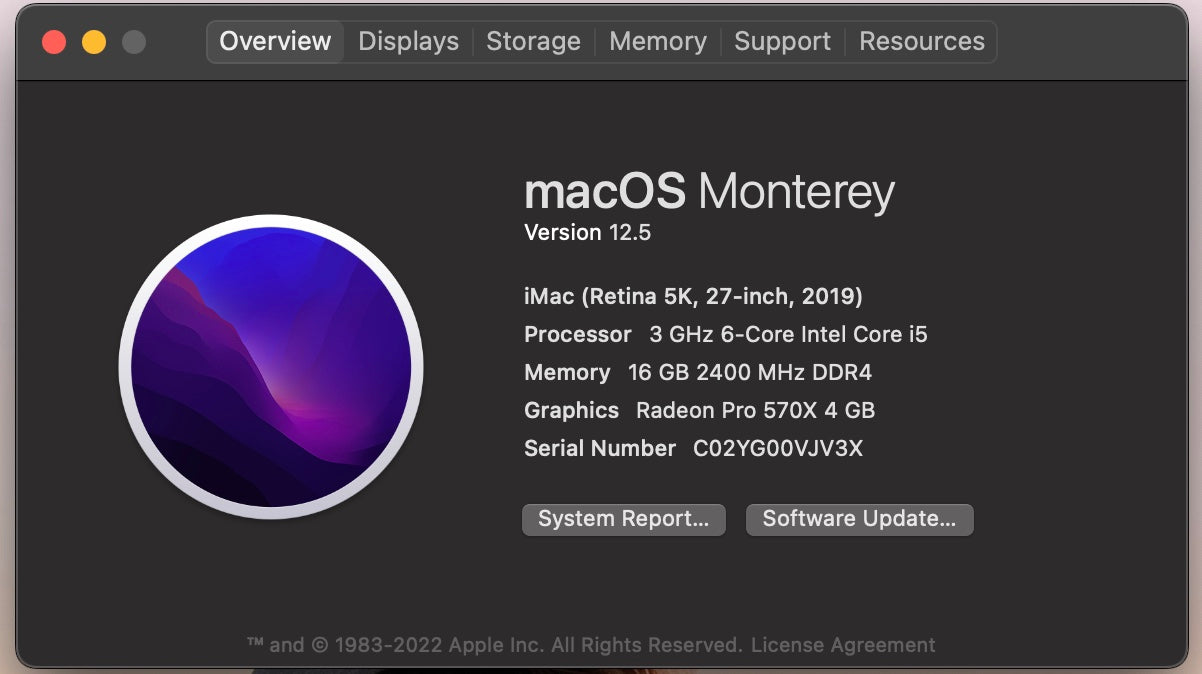
Task: Open the Resources tab
Action: point(921,41)
